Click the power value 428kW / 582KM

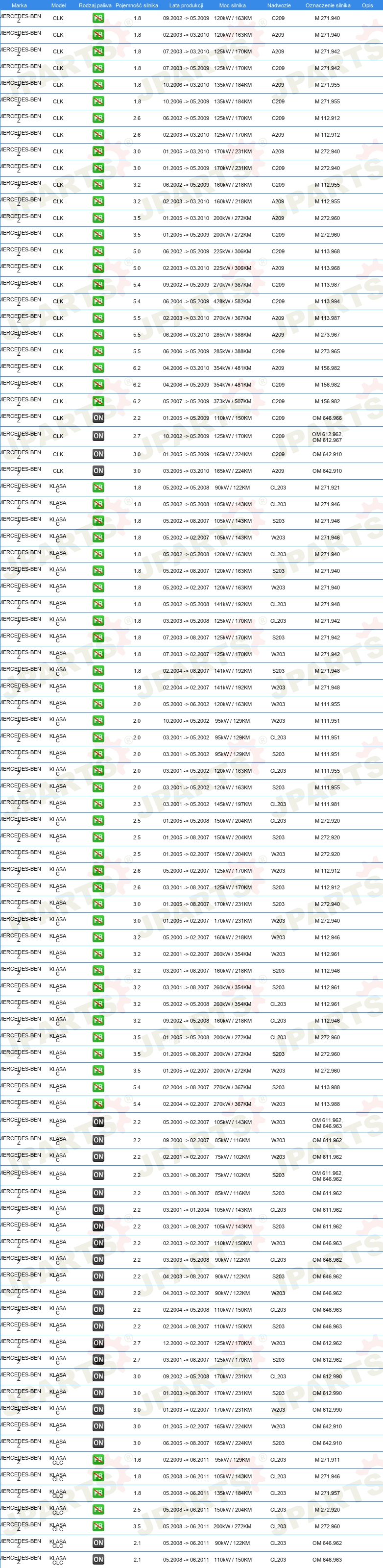232,301
